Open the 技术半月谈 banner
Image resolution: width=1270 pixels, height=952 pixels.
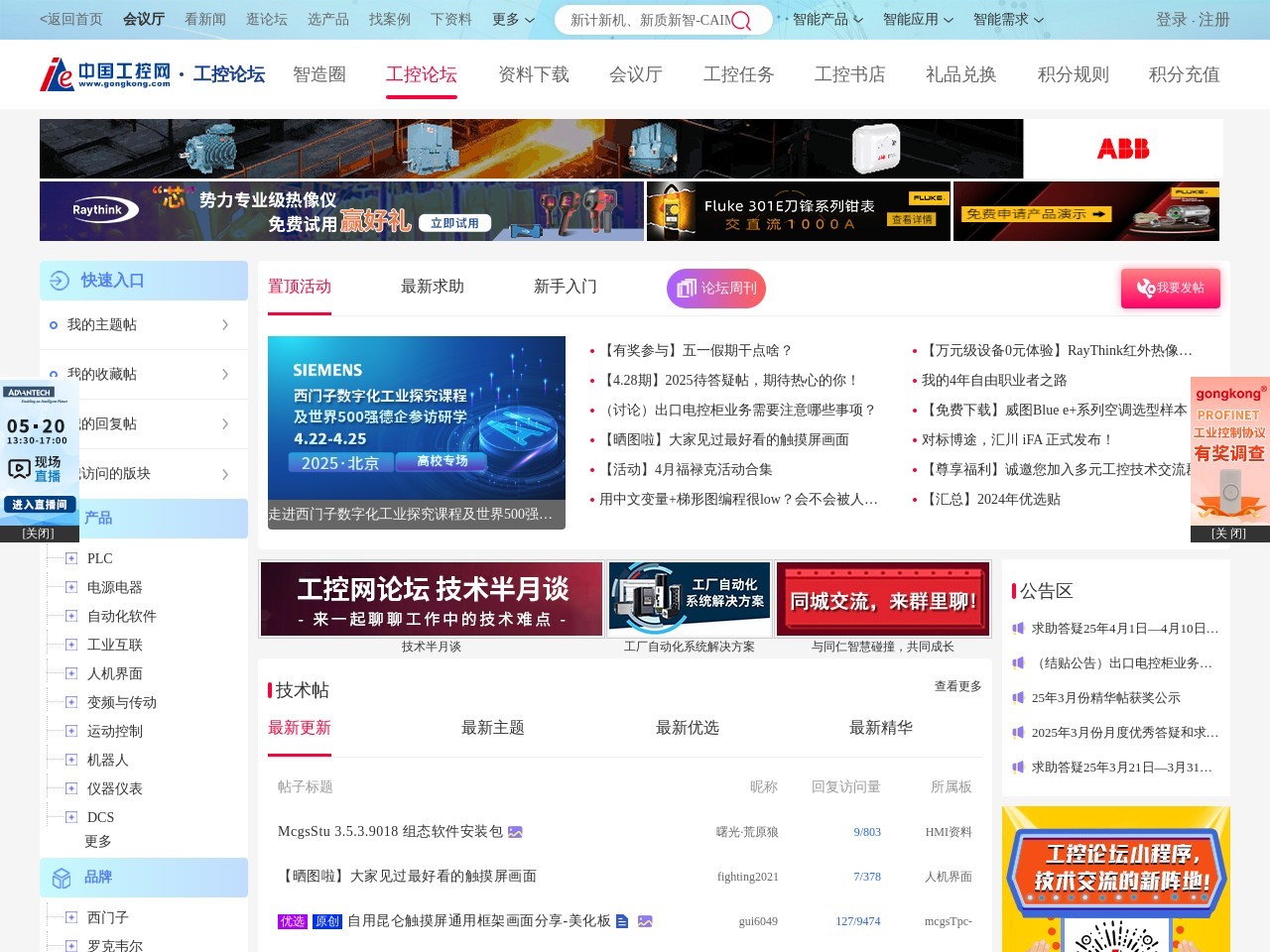432,599
